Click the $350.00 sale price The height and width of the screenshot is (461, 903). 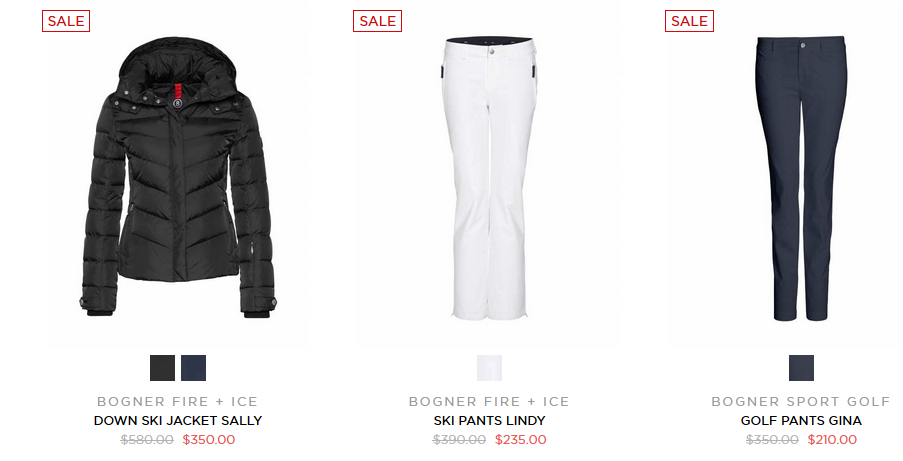209,440
